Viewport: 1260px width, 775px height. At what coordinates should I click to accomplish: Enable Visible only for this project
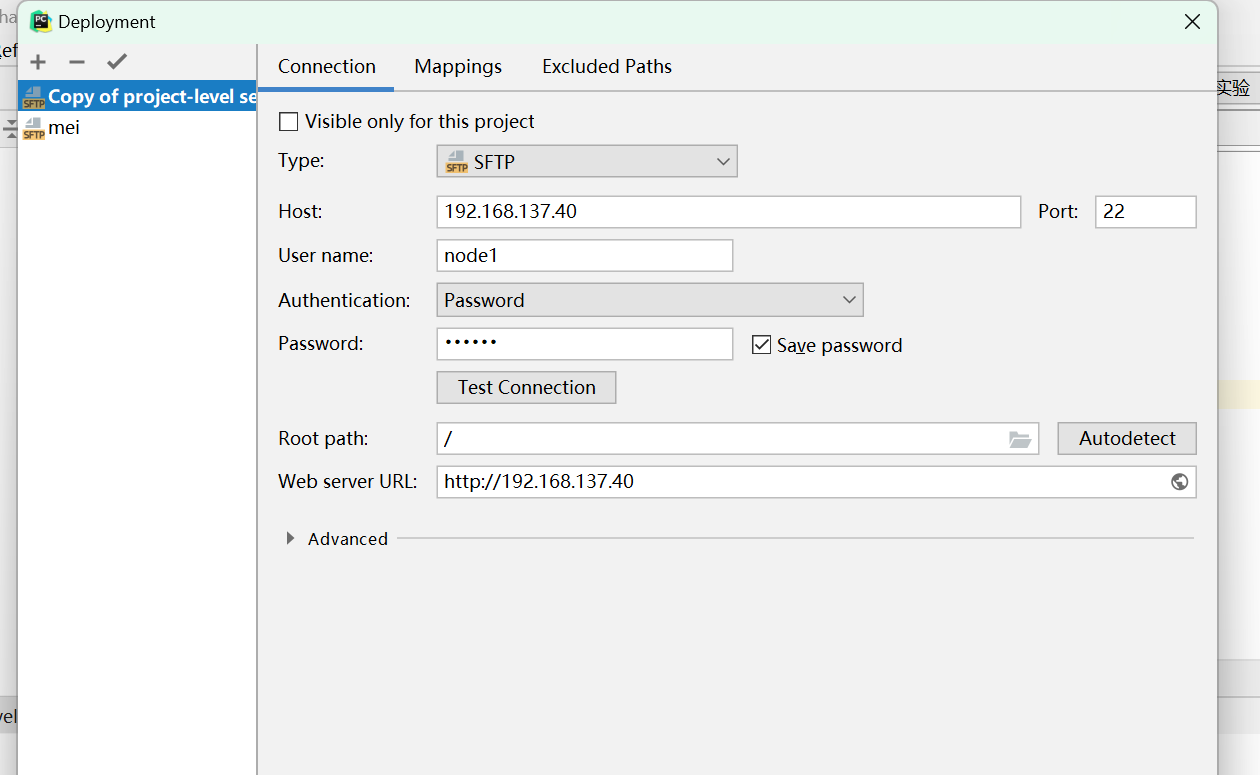[x=289, y=122]
